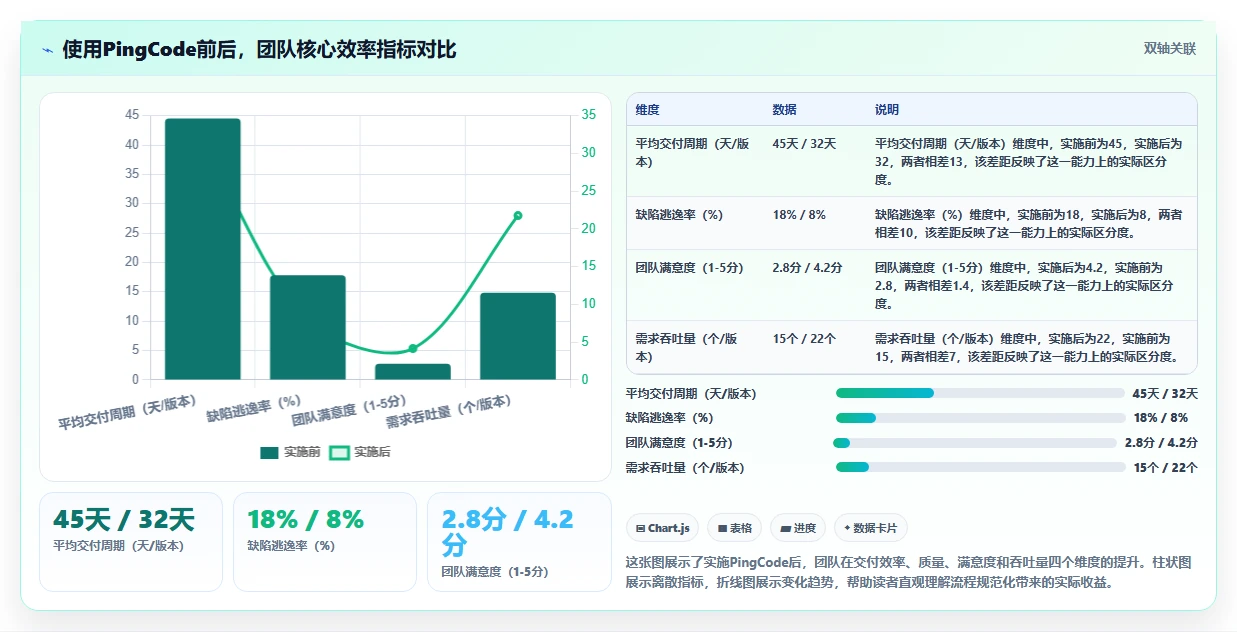Screen dimensions: 1237x632
Task: Click table row label 团队满意度（1-5分）
Action: click(692, 268)
